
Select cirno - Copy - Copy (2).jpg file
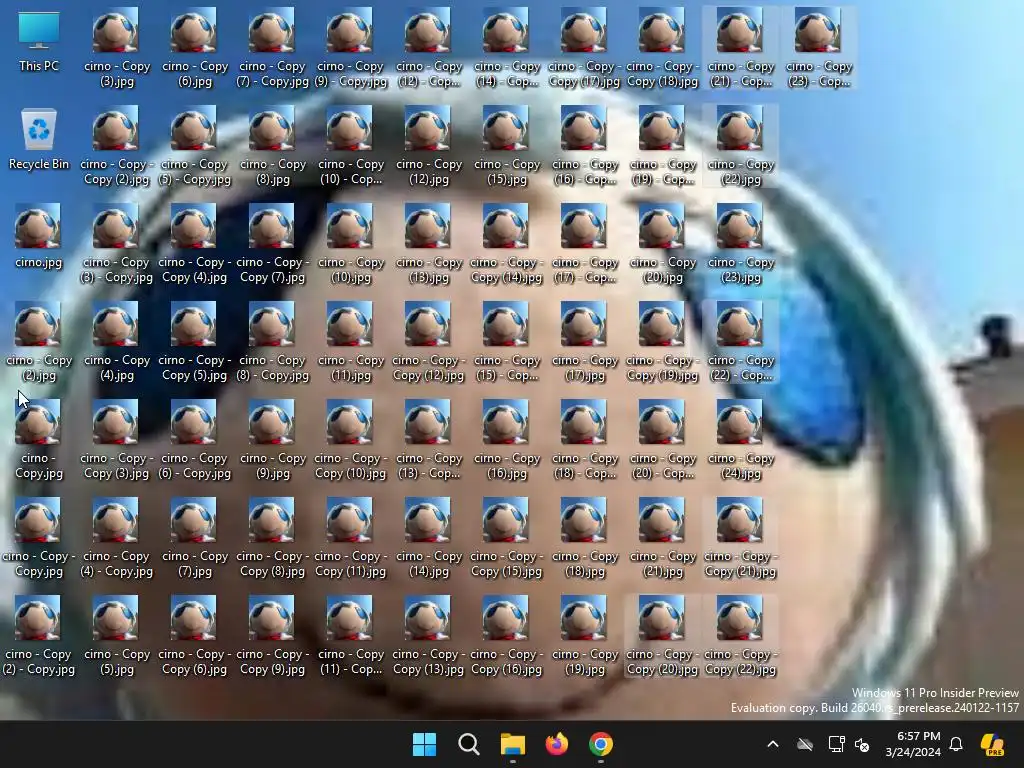coord(116,145)
